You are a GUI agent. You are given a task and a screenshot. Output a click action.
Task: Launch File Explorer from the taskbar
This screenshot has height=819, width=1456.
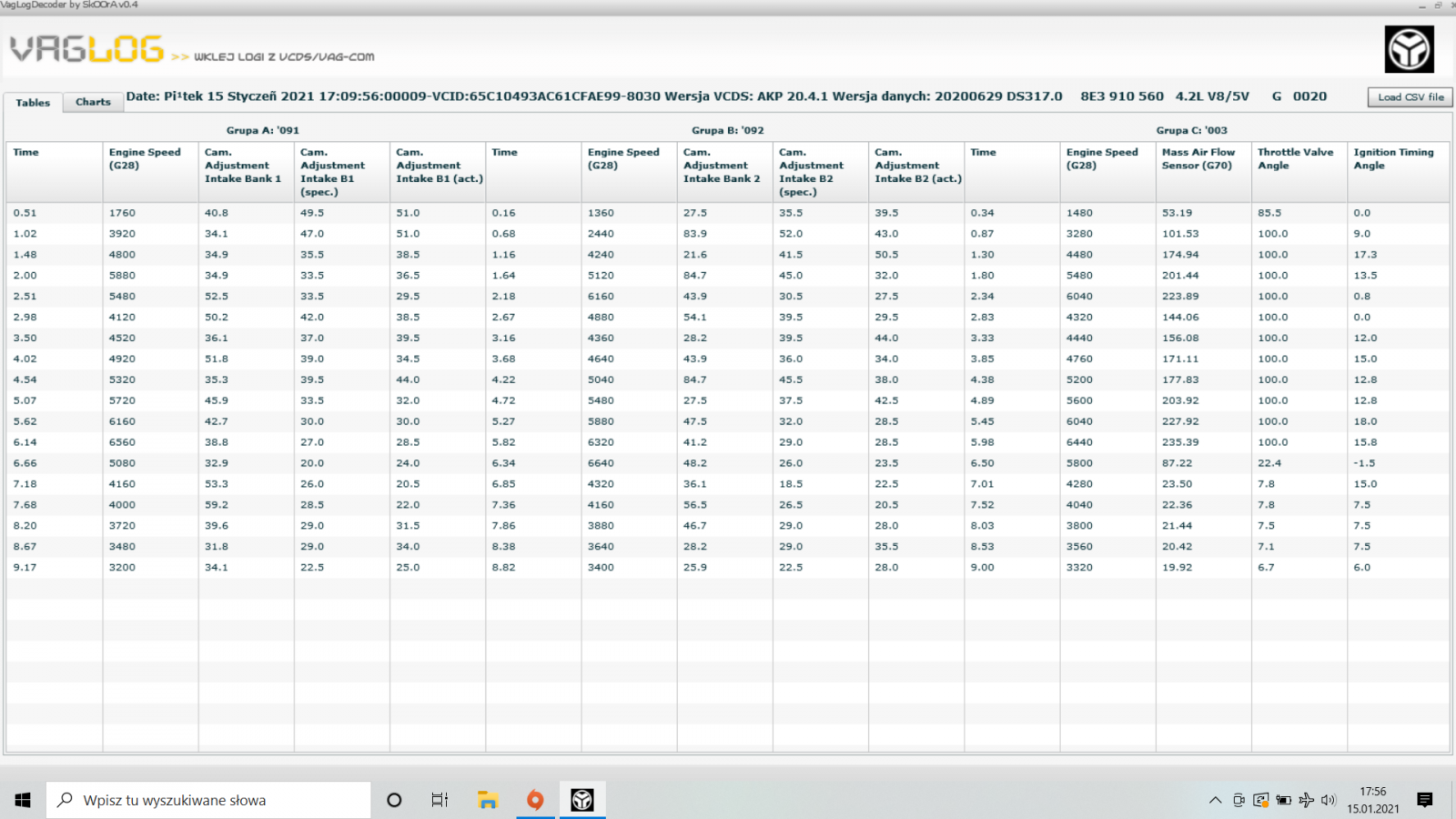click(x=488, y=800)
